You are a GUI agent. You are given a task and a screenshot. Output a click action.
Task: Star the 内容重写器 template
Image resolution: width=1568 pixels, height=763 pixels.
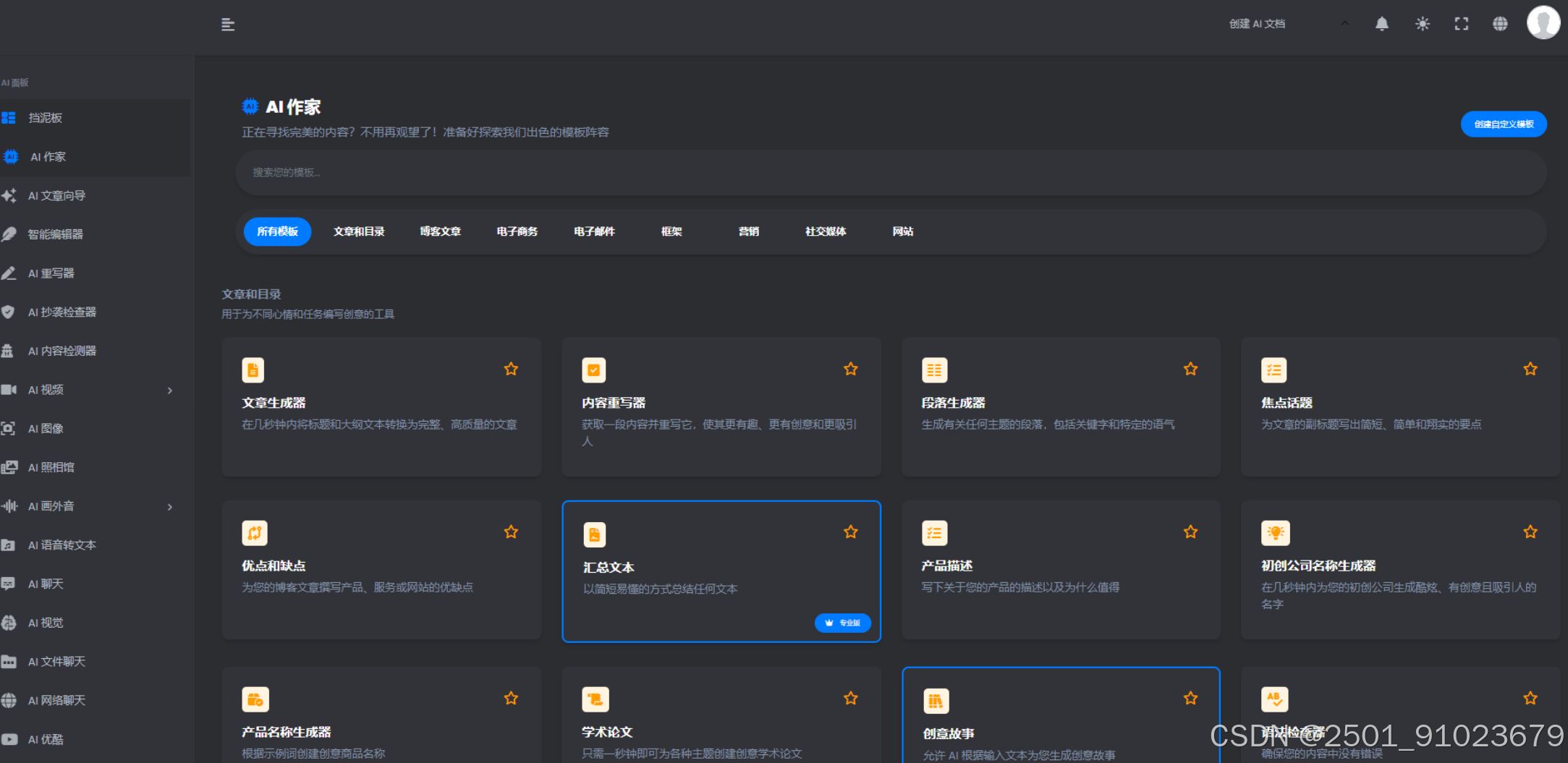click(x=851, y=369)
